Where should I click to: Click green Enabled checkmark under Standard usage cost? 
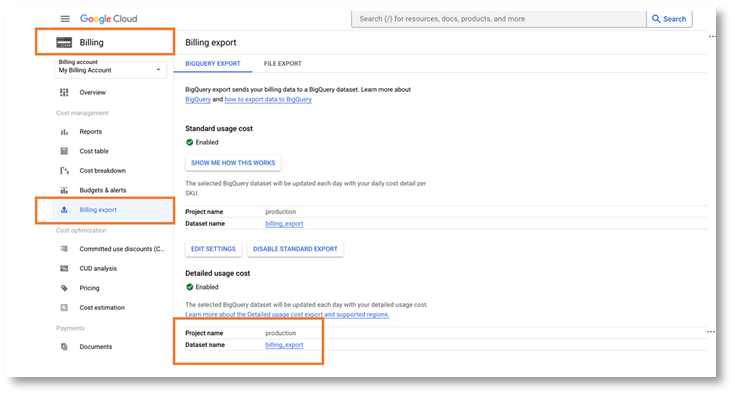[189, 142]
